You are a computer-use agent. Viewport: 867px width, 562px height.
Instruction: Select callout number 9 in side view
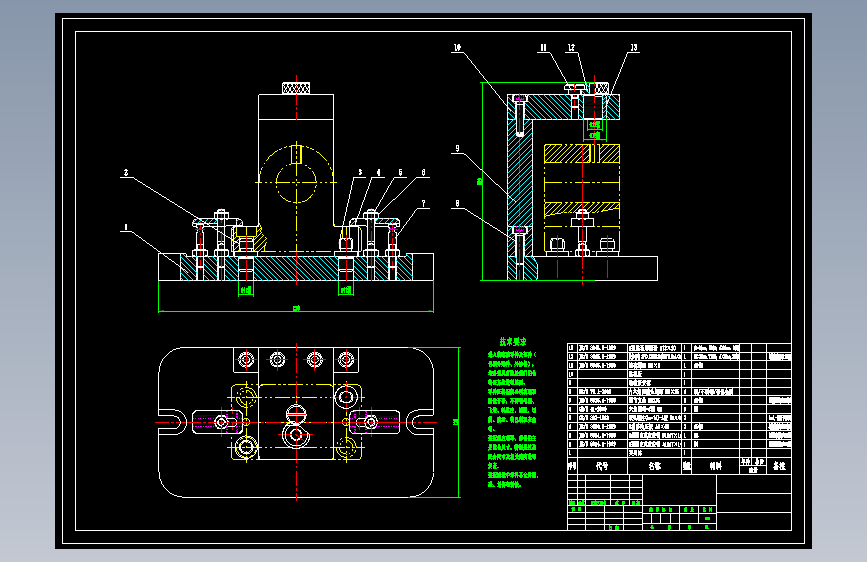click(x=457, y=149)
